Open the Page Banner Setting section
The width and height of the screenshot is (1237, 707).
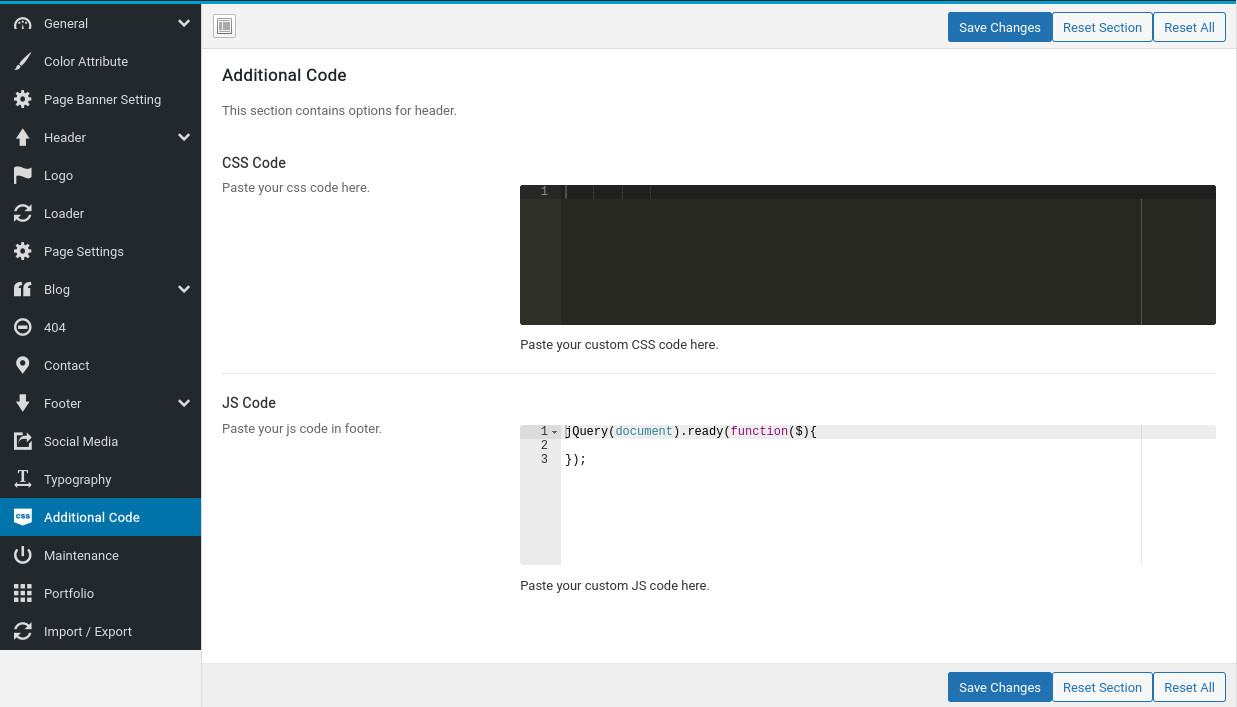[x=100, y=99]
